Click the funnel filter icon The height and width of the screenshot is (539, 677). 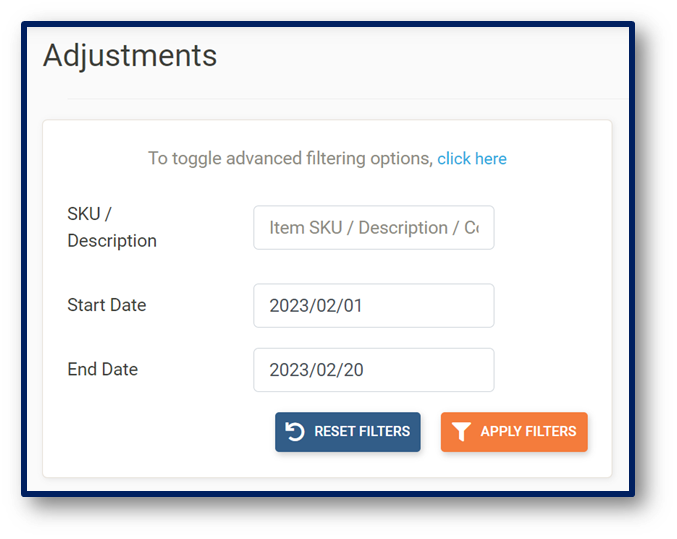(460, 432)
